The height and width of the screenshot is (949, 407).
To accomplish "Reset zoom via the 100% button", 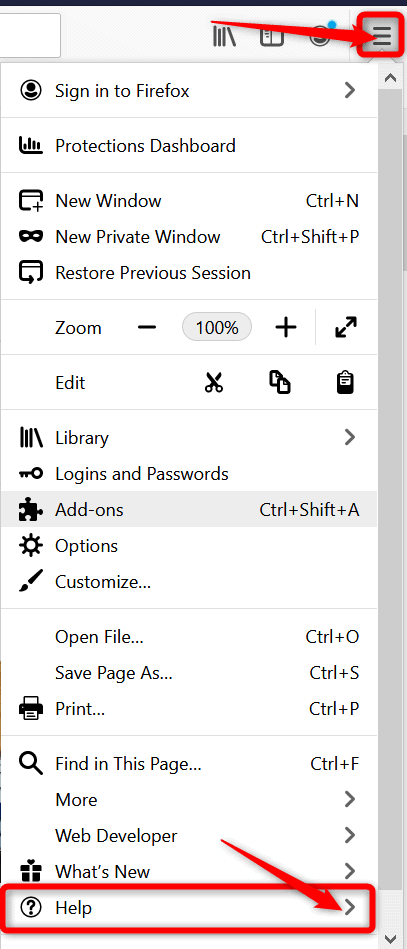I will pos(217,328).
